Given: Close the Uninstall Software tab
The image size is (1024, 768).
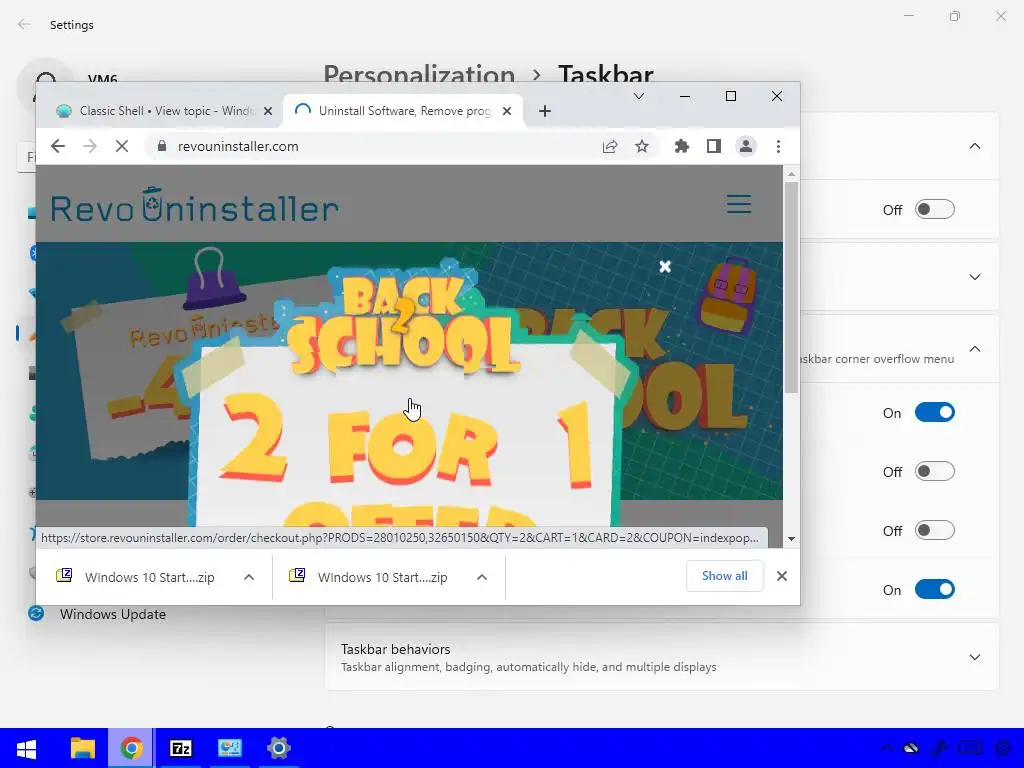Looking at the screenshot, I should pos(507,111).
